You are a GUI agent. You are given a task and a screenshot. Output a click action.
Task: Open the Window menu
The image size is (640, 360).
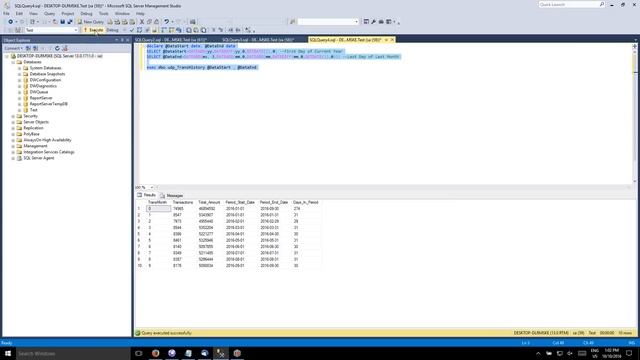122,13
